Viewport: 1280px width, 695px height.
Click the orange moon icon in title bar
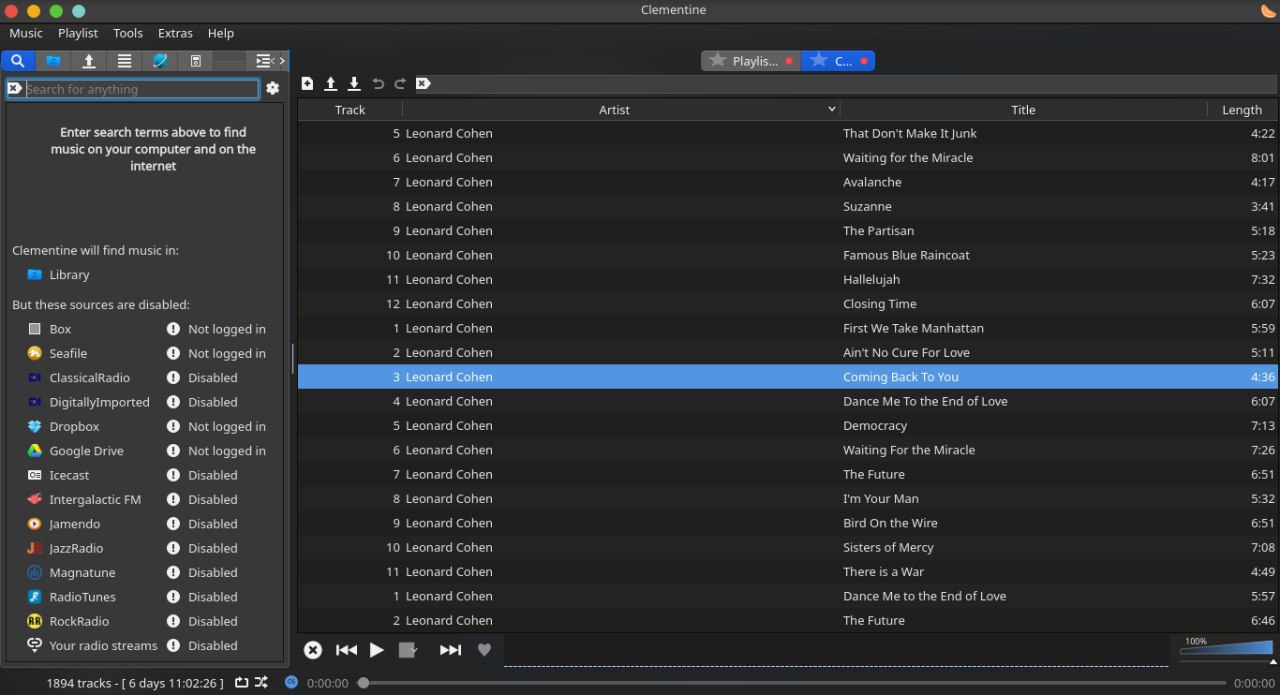(x=1268, y=10)
